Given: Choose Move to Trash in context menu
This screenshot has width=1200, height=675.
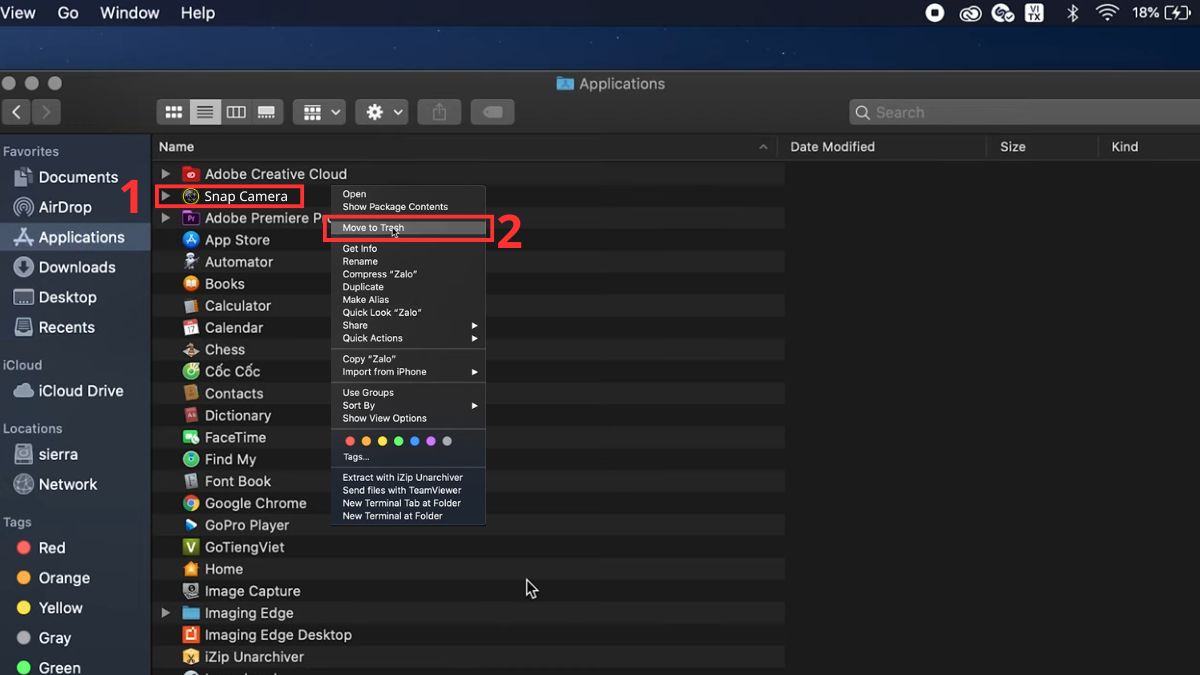Looking at the screenshot, I should click(409, 228).
